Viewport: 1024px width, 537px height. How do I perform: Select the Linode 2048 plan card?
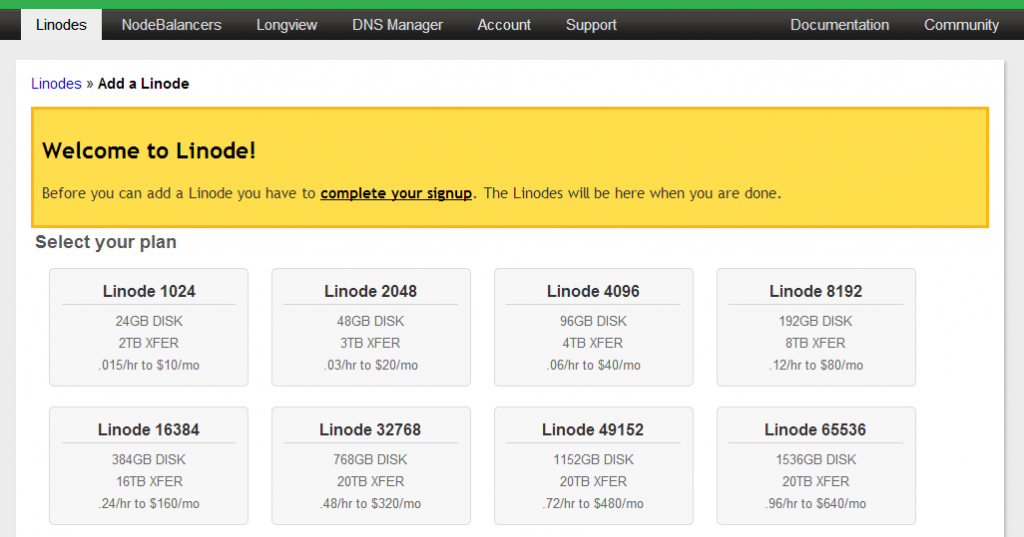371,327
